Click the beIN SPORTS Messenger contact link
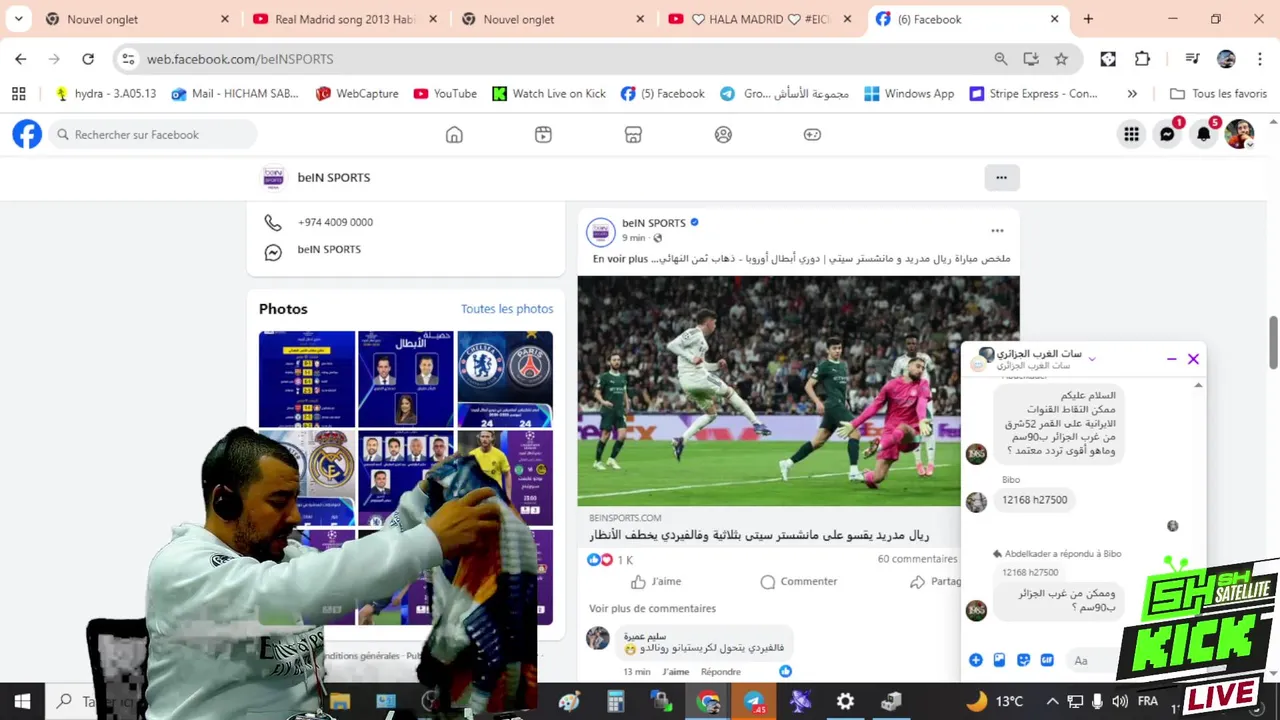Image resolution: width=1280 pixels, height=720 pixels. tap(329, 249)
